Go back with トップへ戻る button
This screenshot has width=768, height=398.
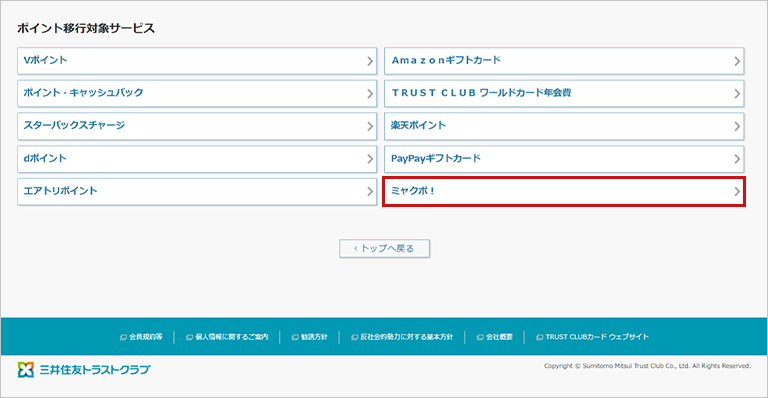[384, 248]
